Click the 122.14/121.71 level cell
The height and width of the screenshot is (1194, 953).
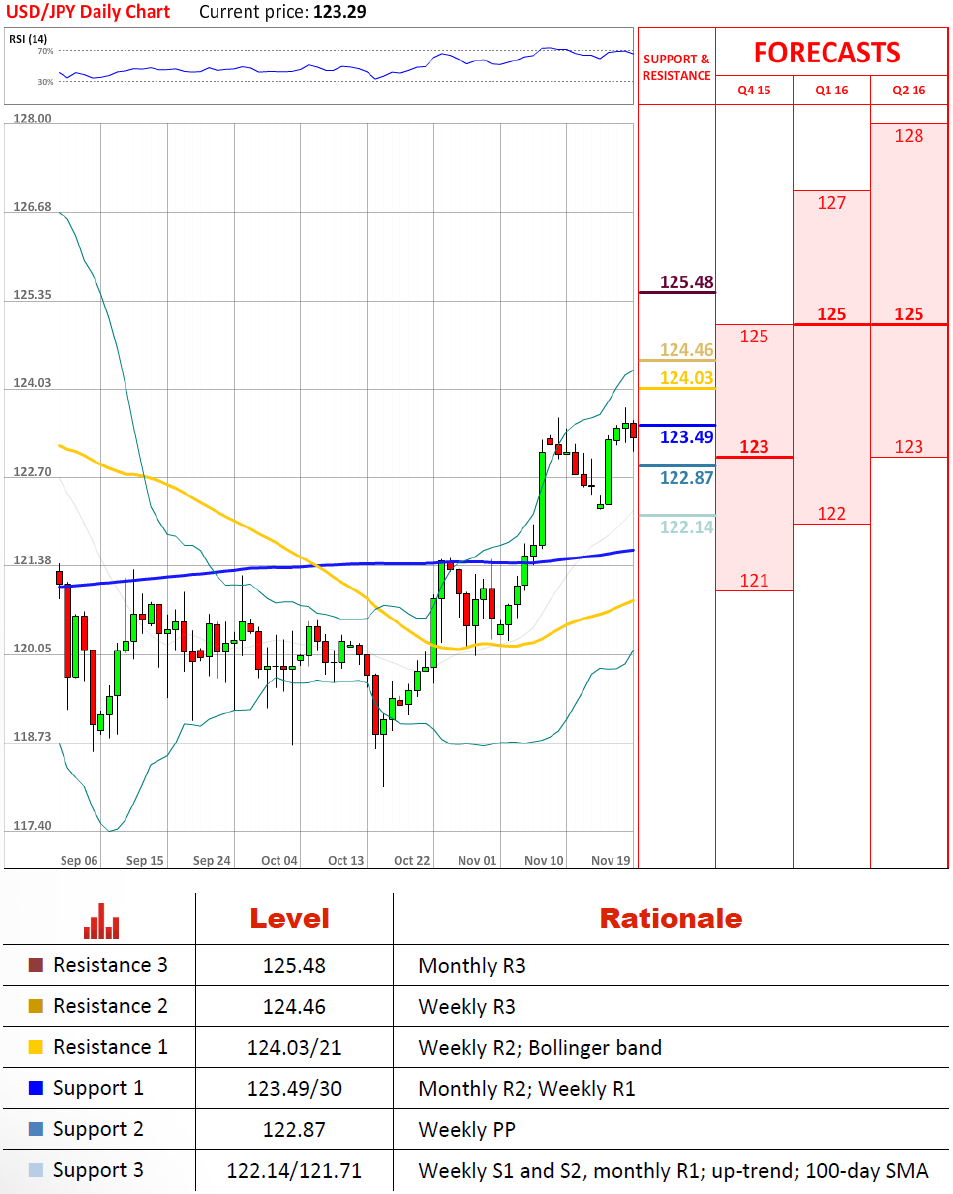tap(294, 1170)
